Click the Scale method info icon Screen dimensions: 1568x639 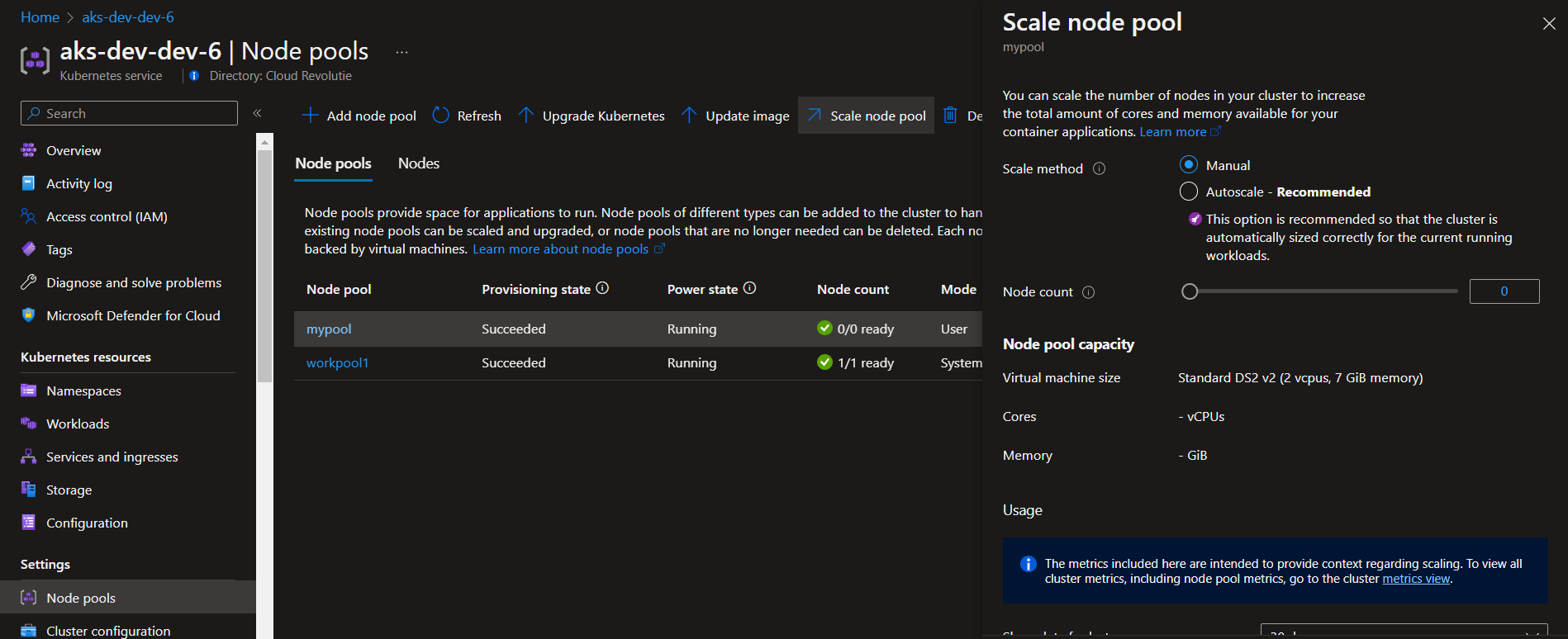coord(1099,168)
